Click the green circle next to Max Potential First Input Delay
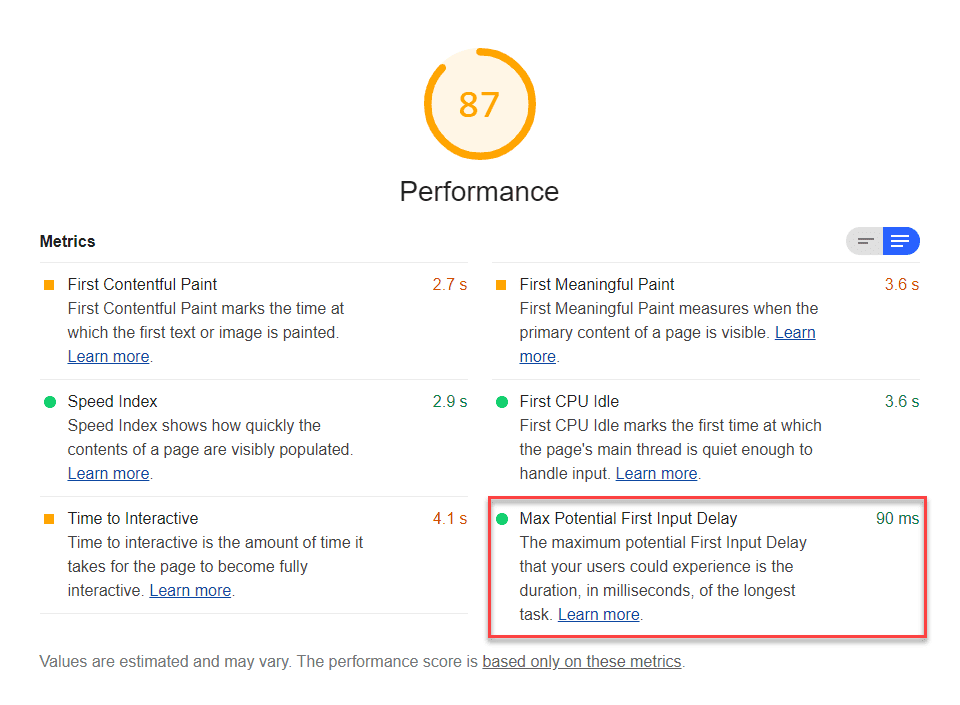960x705 pixels. 500,518
